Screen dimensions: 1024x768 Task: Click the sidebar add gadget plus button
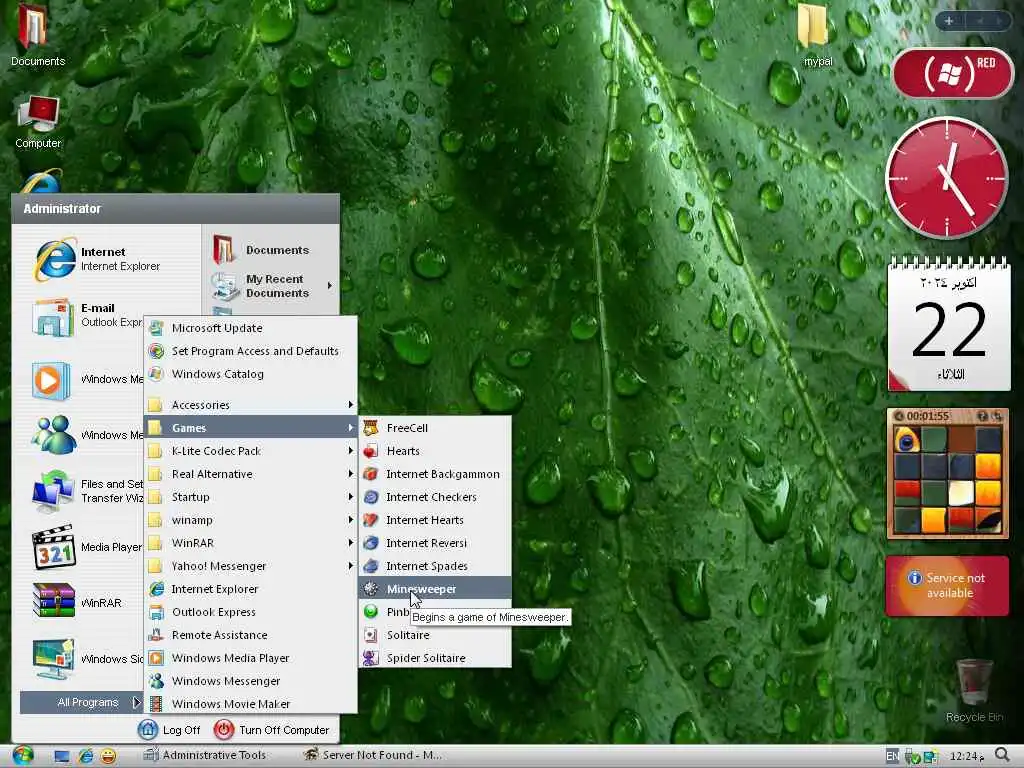[x=949, y=21]
